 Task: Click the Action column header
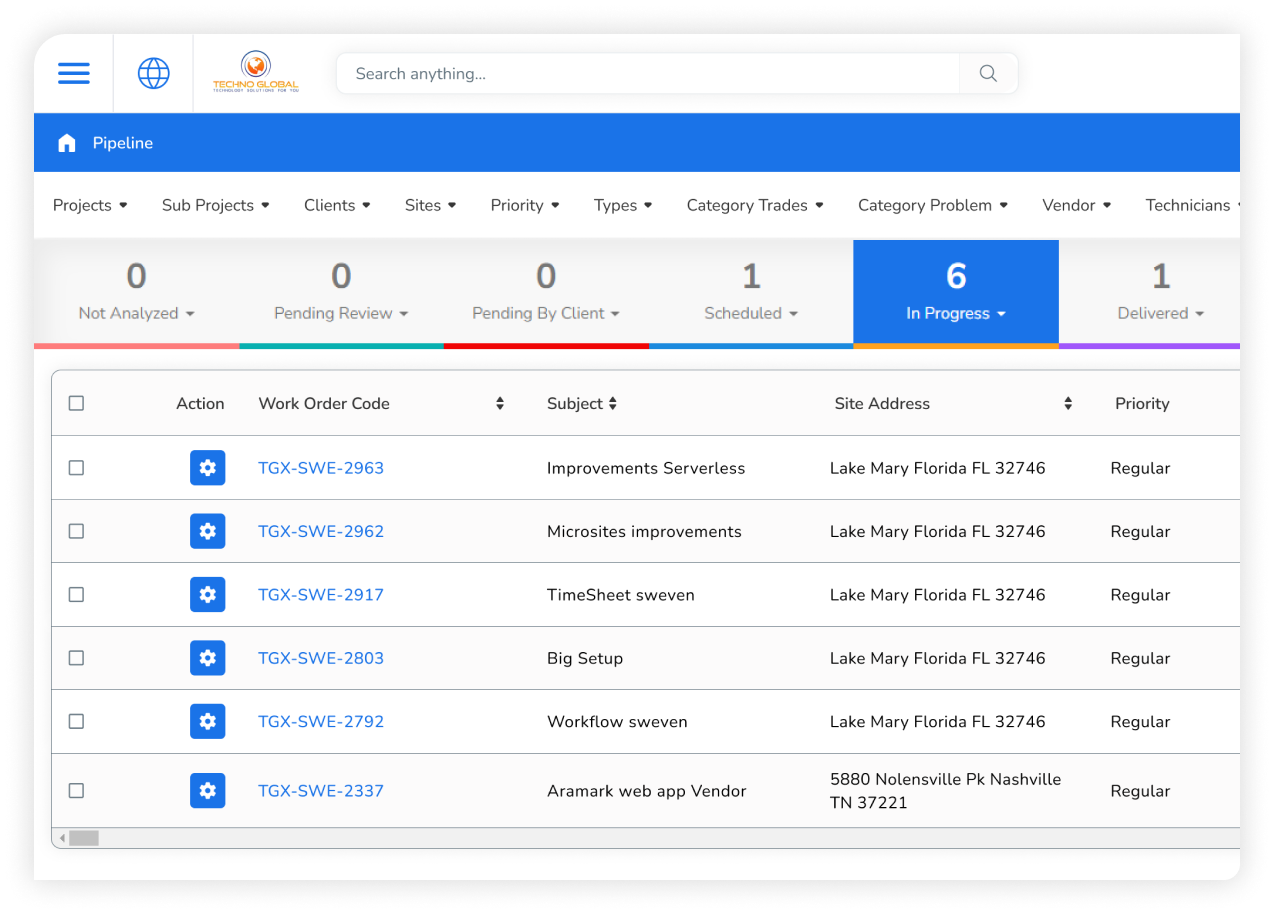coord(200,403)
